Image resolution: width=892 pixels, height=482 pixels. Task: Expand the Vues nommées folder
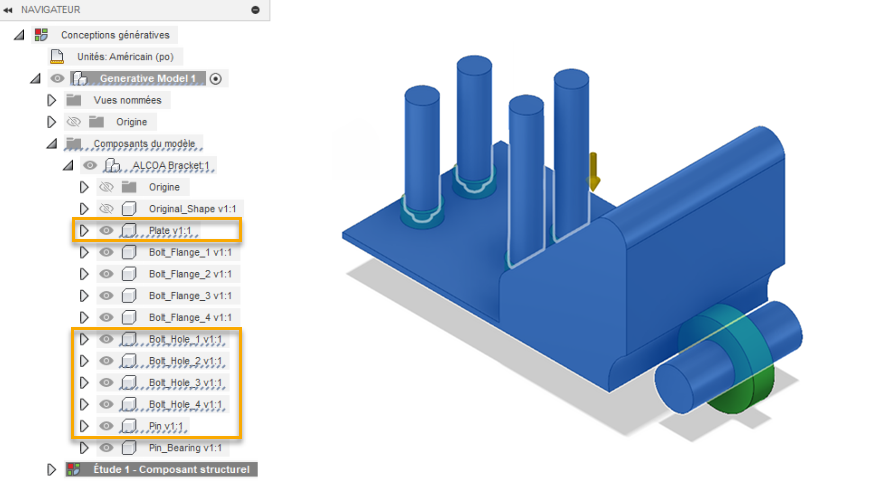(x=52, y=100)
